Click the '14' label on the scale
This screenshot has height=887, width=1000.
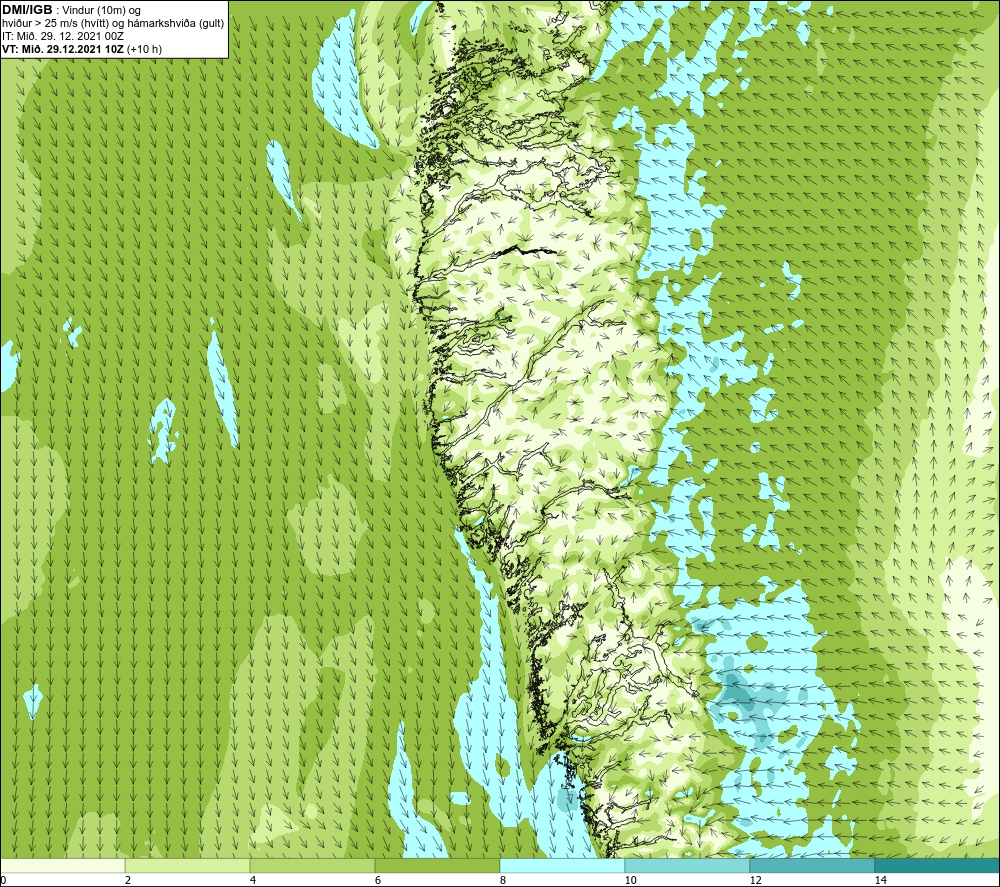point(881,880)
